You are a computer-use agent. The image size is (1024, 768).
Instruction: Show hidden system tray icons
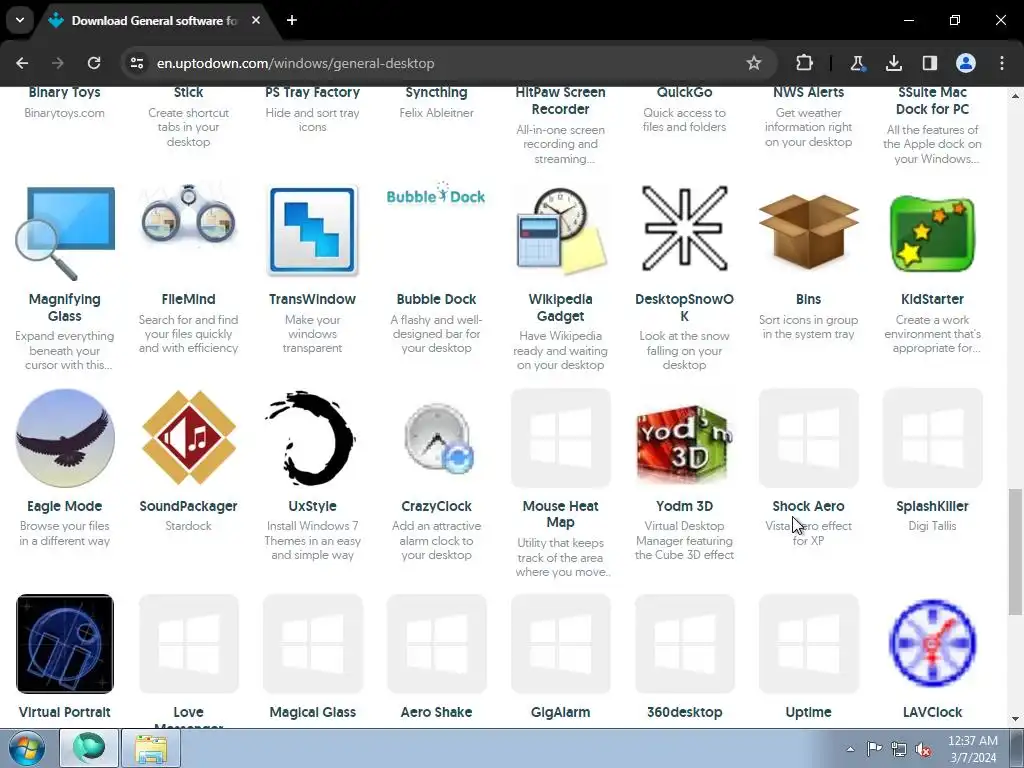point(850,749)
